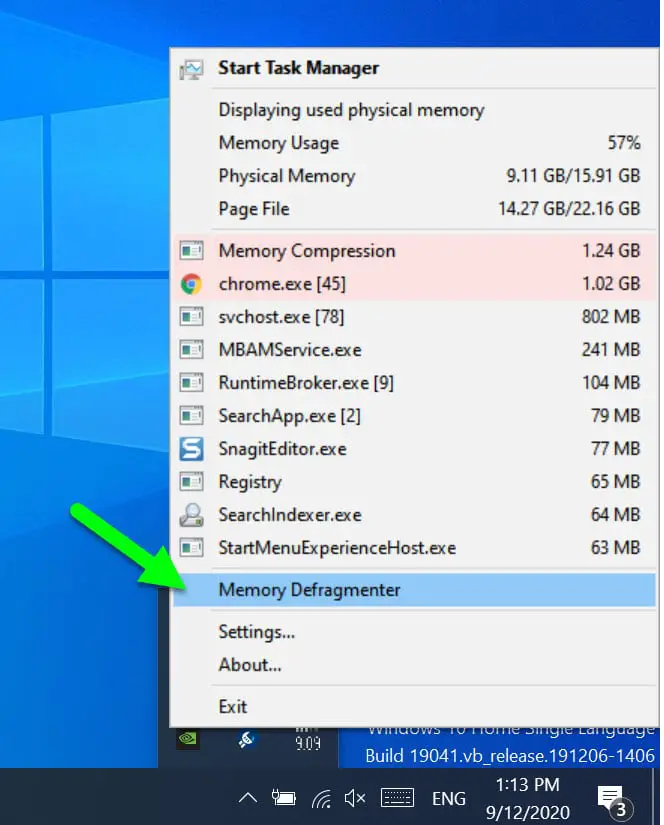The image size is (664, 825).
Task: Click the Memory Compression entry text
Action: coord(307,251)
